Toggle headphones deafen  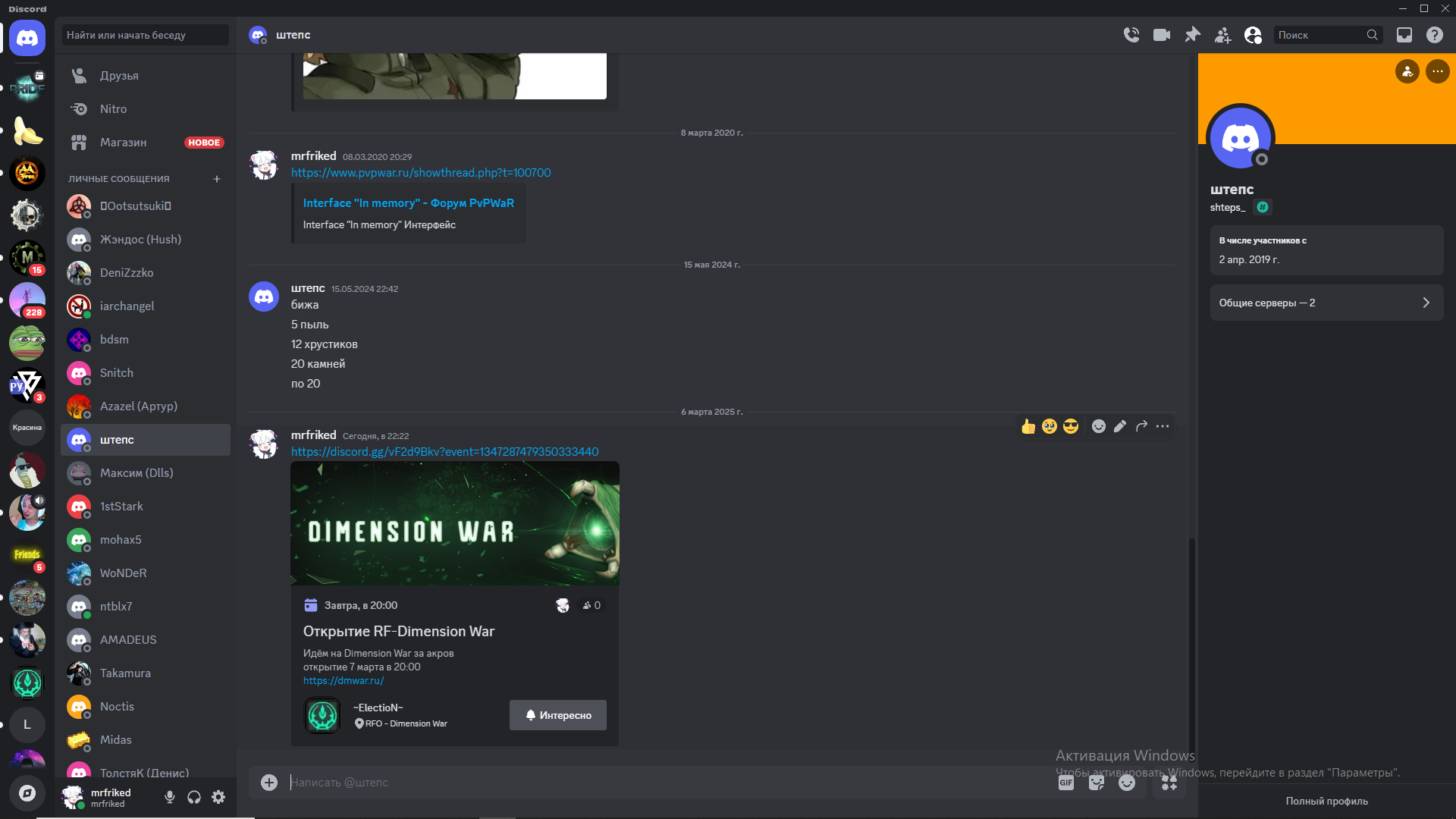tap(194, 797)
